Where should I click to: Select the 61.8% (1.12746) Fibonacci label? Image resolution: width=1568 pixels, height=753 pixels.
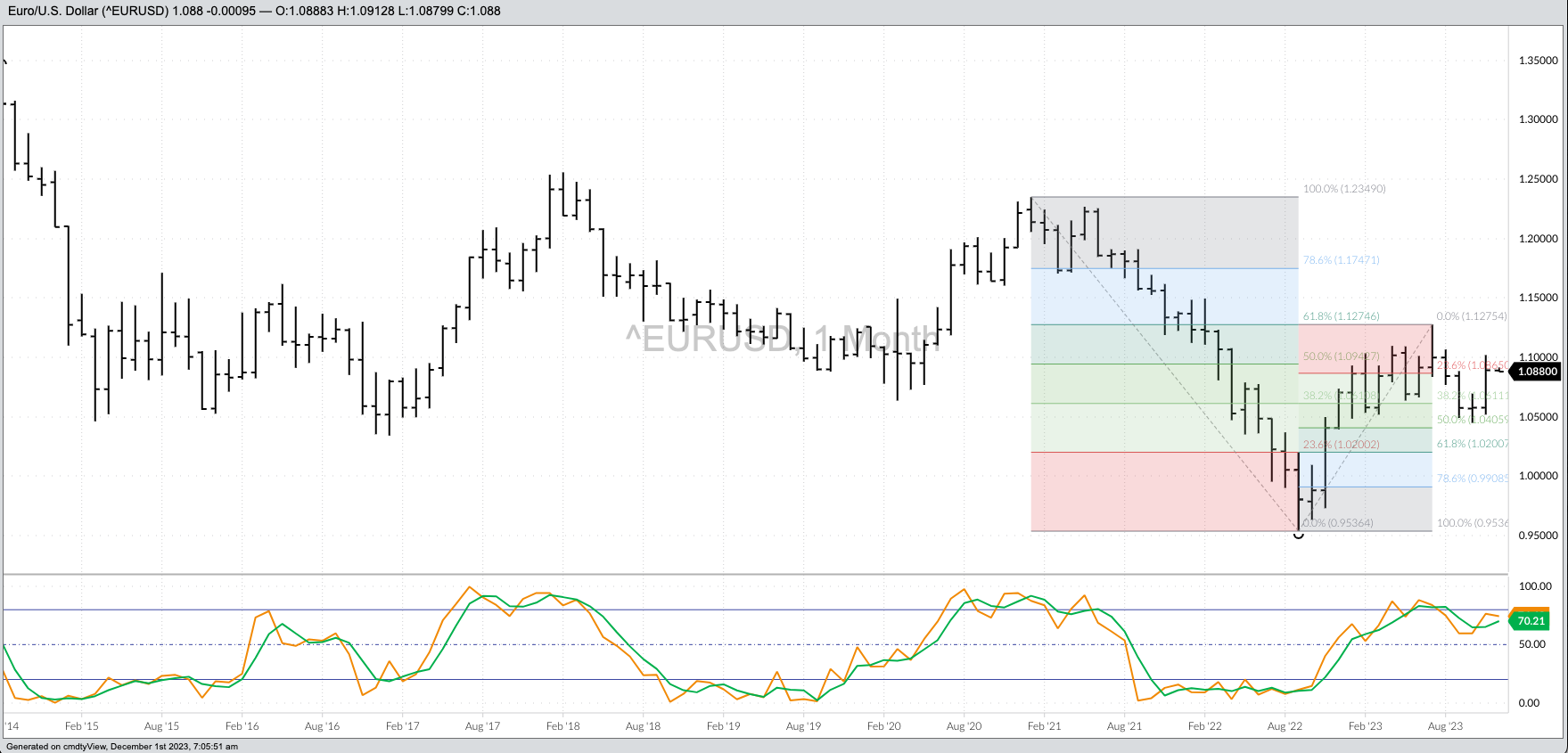(x=1341, y=316)
